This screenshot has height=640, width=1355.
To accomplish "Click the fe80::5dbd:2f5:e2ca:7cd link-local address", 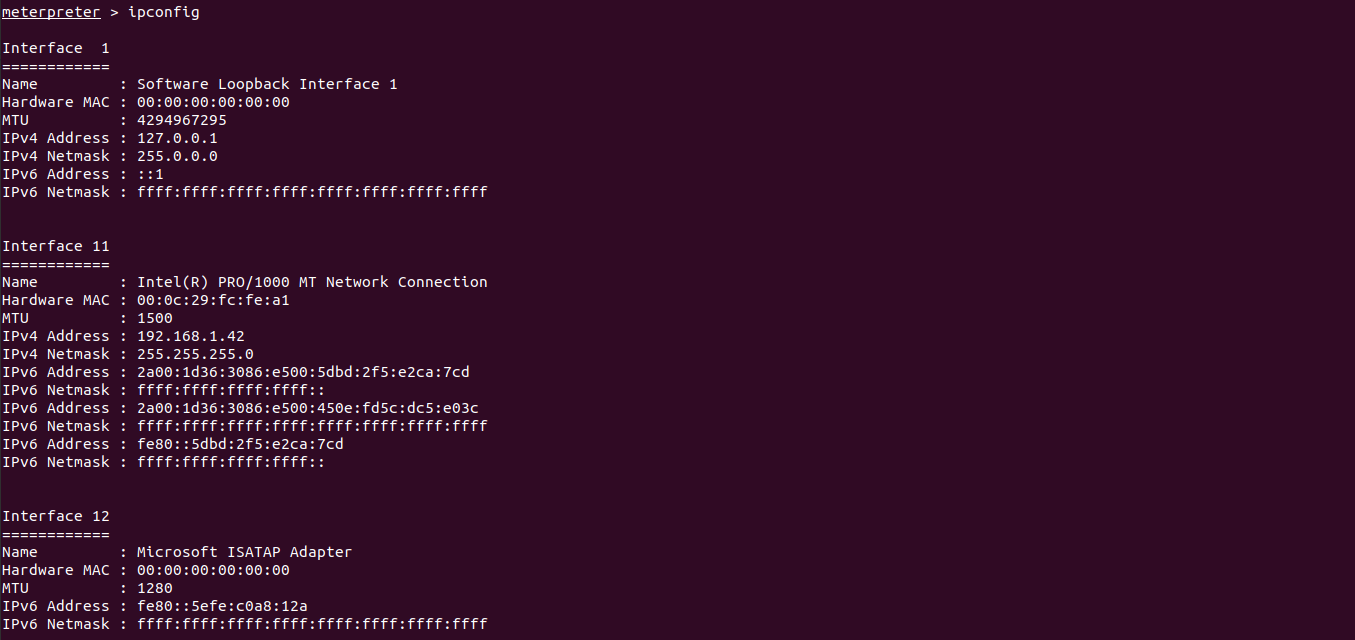I will [x=240, y=444].
